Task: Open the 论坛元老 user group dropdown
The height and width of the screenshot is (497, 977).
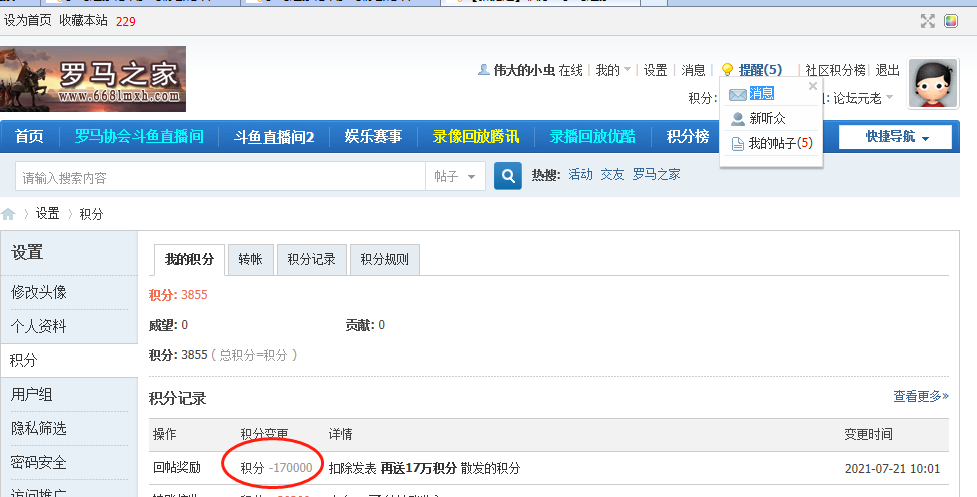Action: [x=864, y=98]
